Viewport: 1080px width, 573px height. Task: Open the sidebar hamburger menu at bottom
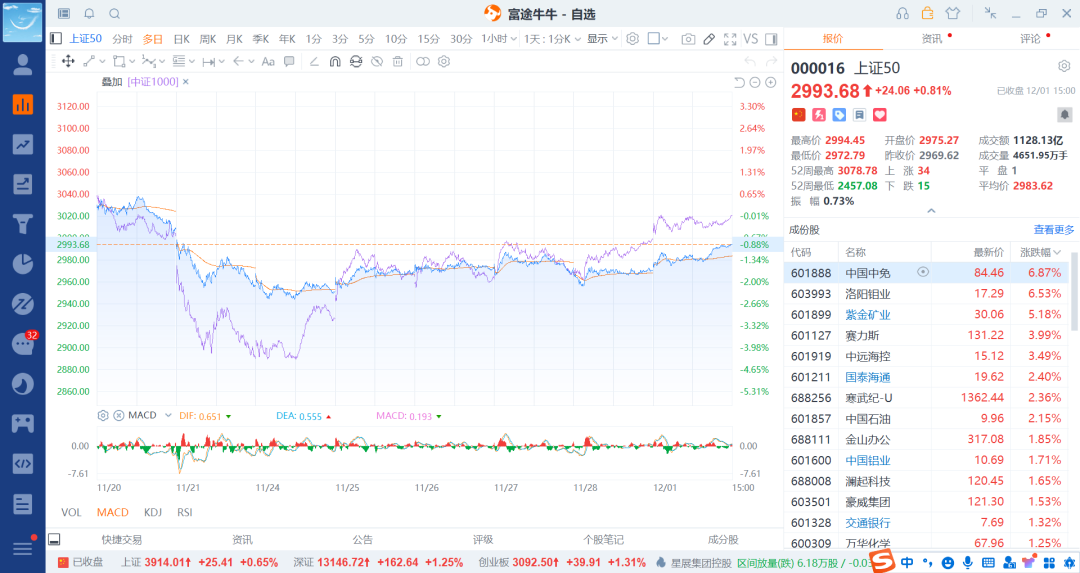click(x=23, y=548)
